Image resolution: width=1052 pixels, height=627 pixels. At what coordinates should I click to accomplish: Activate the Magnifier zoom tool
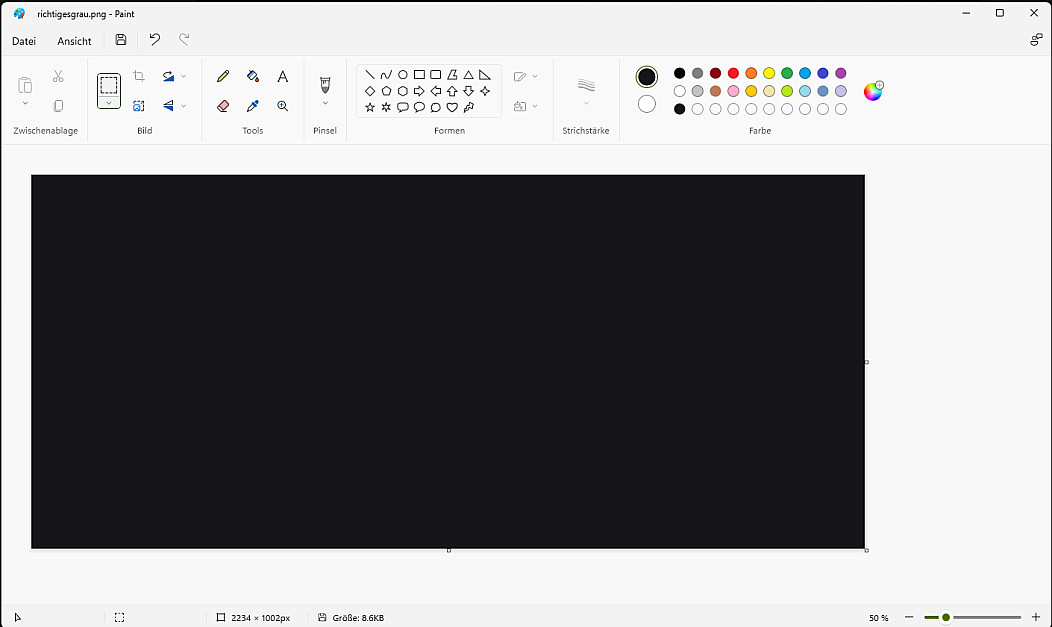point(283,105)
